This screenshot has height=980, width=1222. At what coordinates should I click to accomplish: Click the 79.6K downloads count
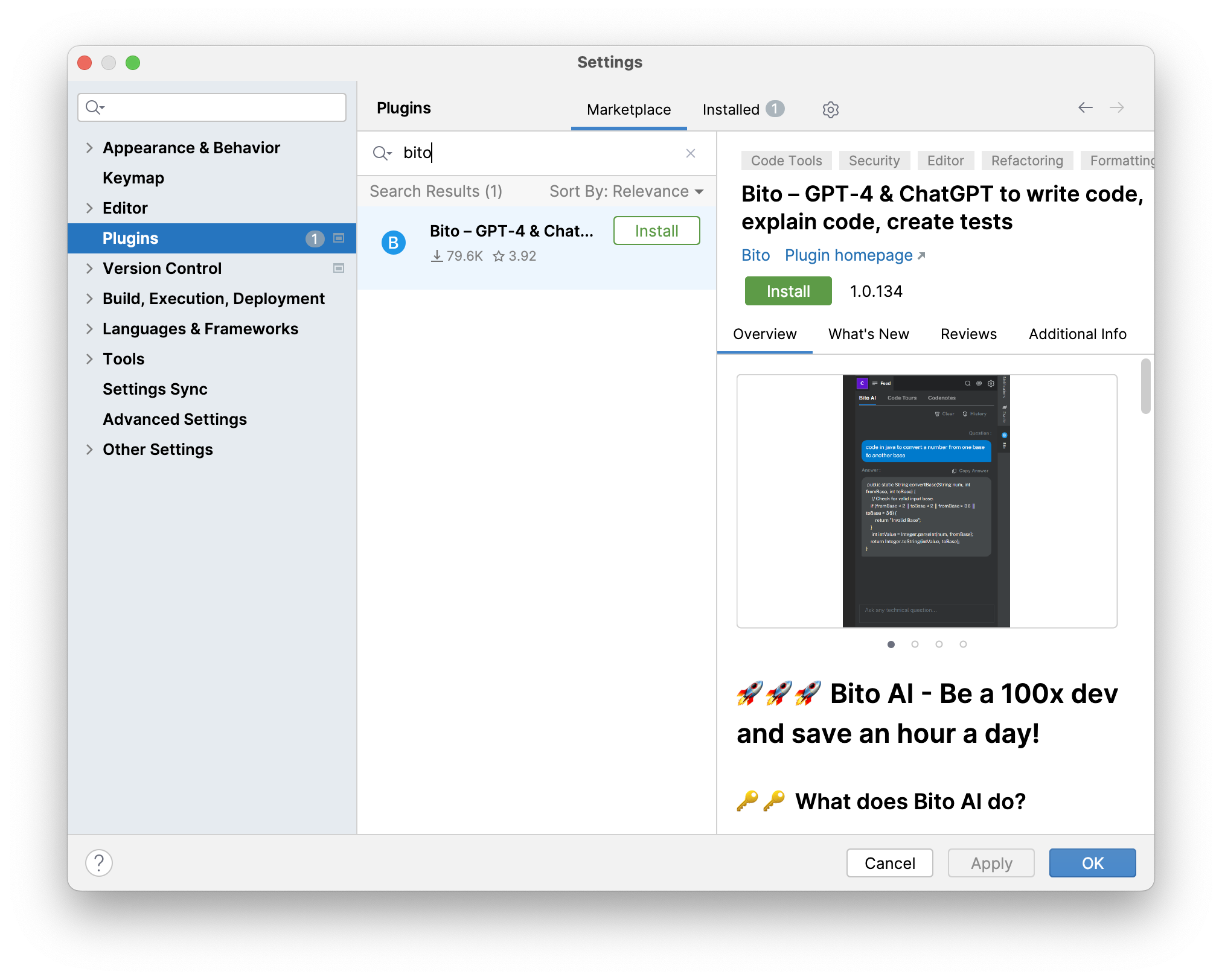click(457, 256)
